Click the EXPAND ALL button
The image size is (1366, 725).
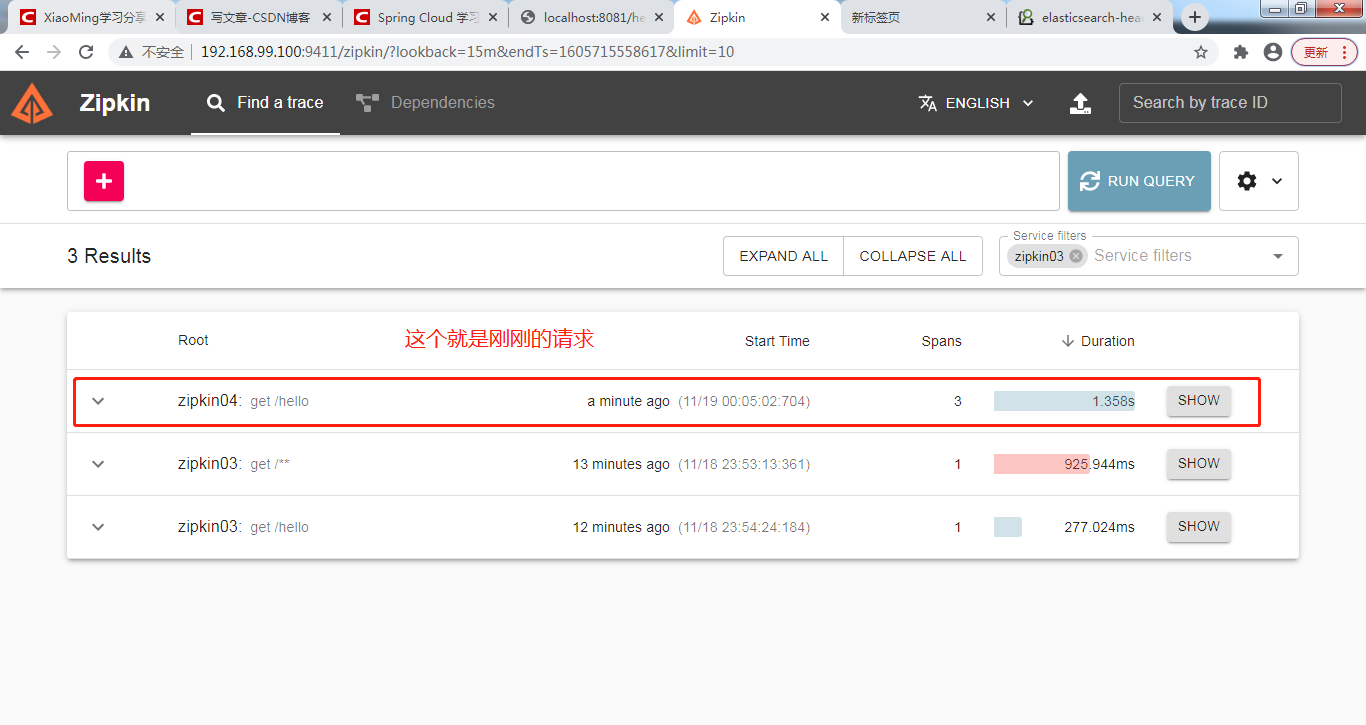[784, 256]
